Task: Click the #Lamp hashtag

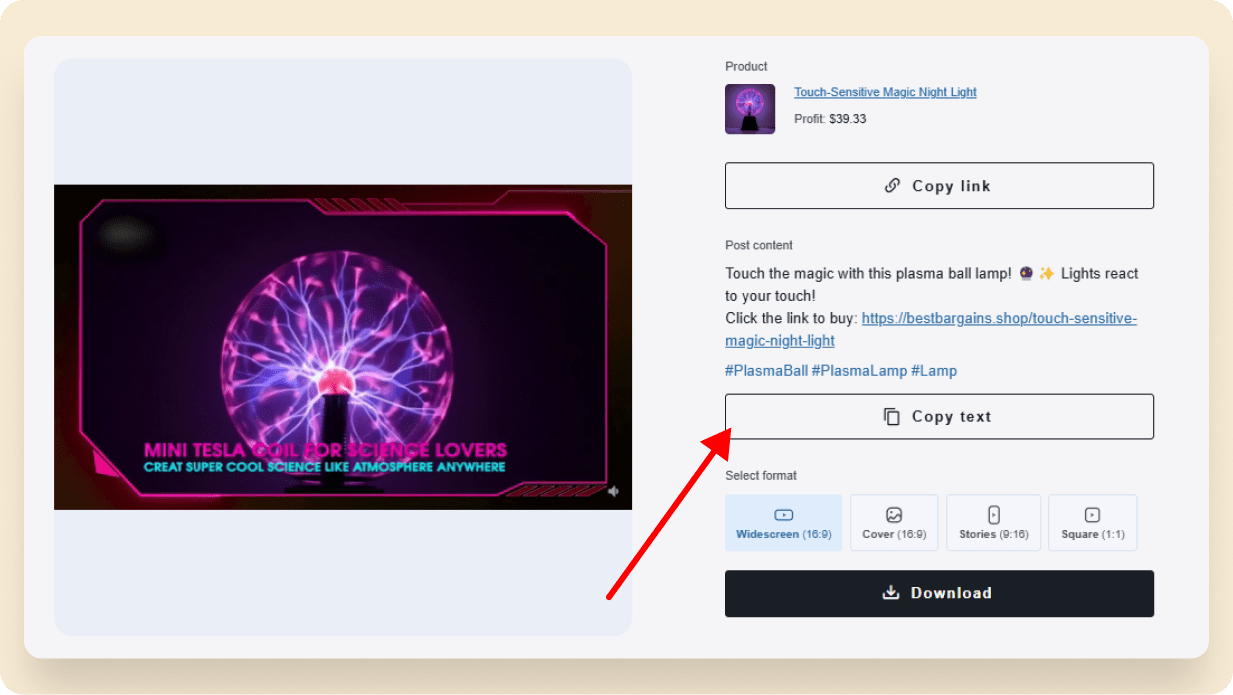Action: pyautogui.click(x=934, y=370)
